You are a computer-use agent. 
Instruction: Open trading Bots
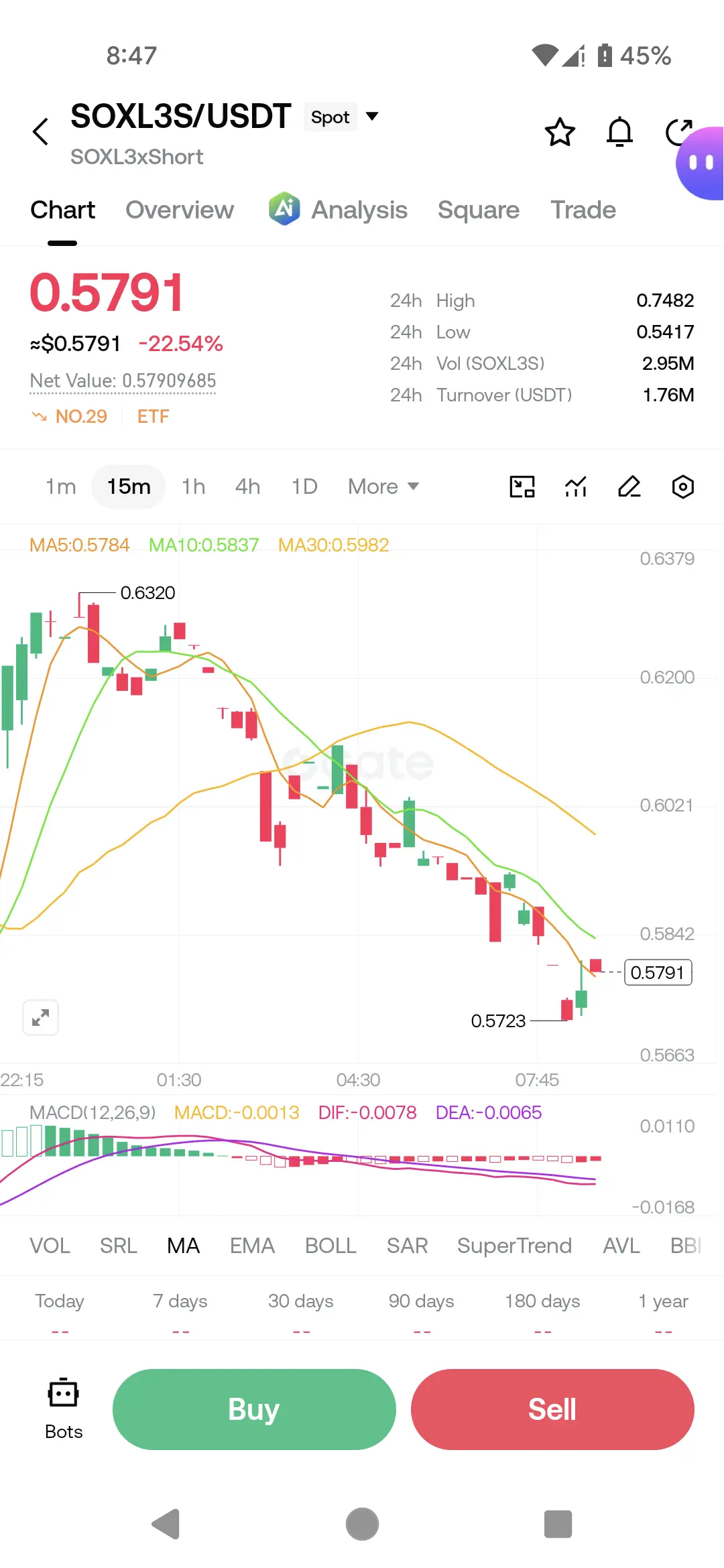tap(64, 1409)
